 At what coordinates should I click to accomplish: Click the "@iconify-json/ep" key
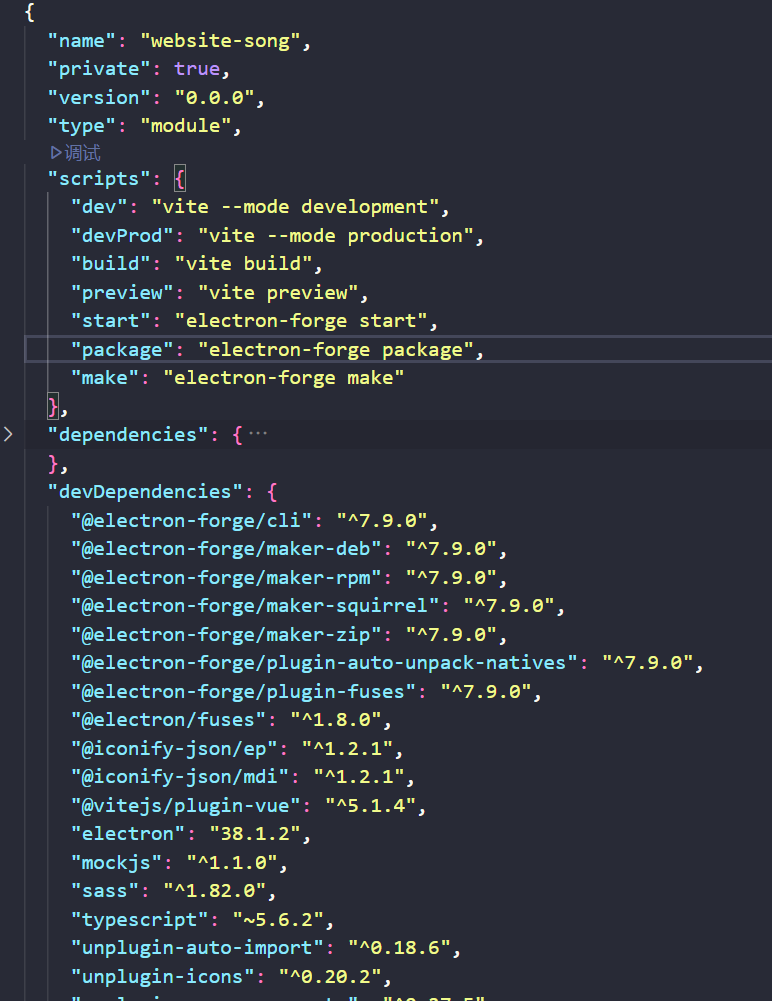(x=174, y=748)
